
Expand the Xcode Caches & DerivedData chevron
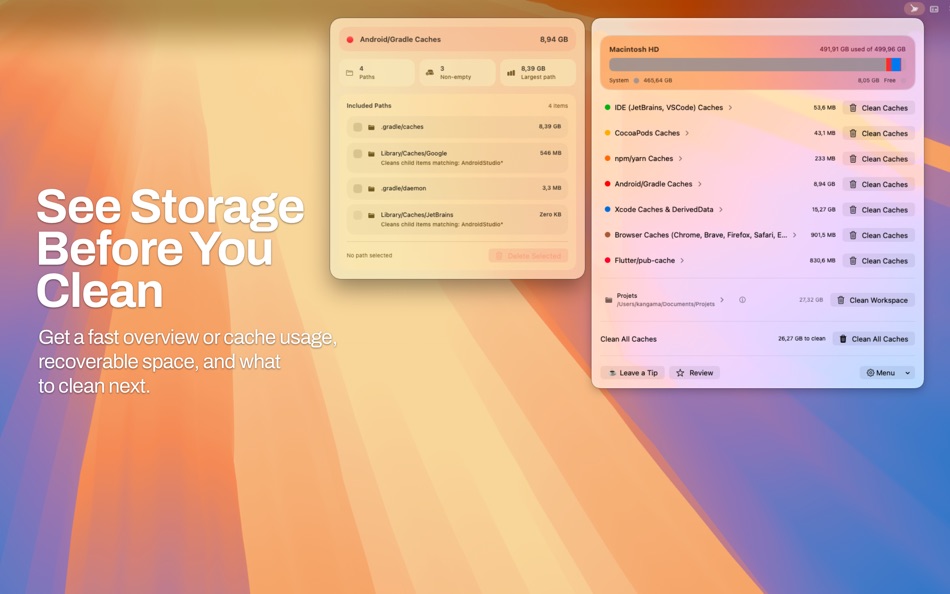click(721, 209)
